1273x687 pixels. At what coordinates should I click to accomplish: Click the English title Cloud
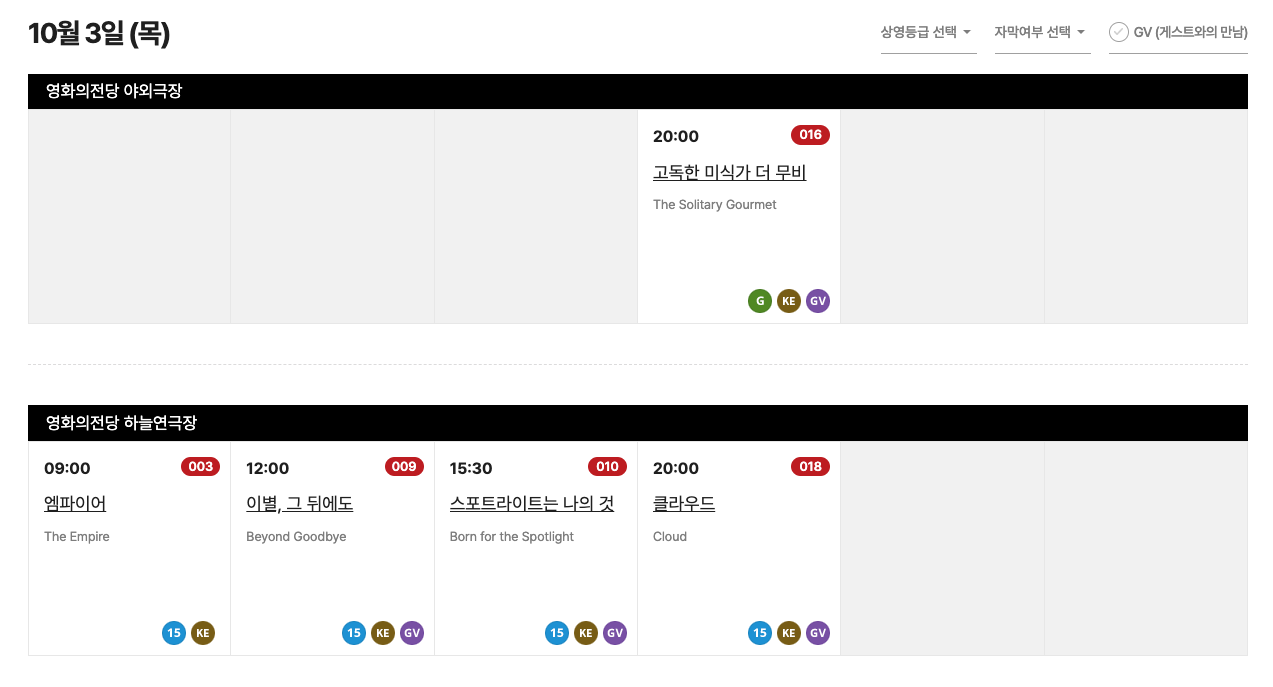click(670, 537)
